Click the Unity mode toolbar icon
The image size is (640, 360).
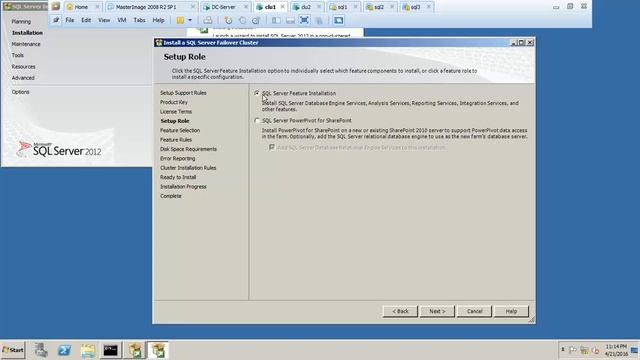pyautogui.click(x=319, y=20)
